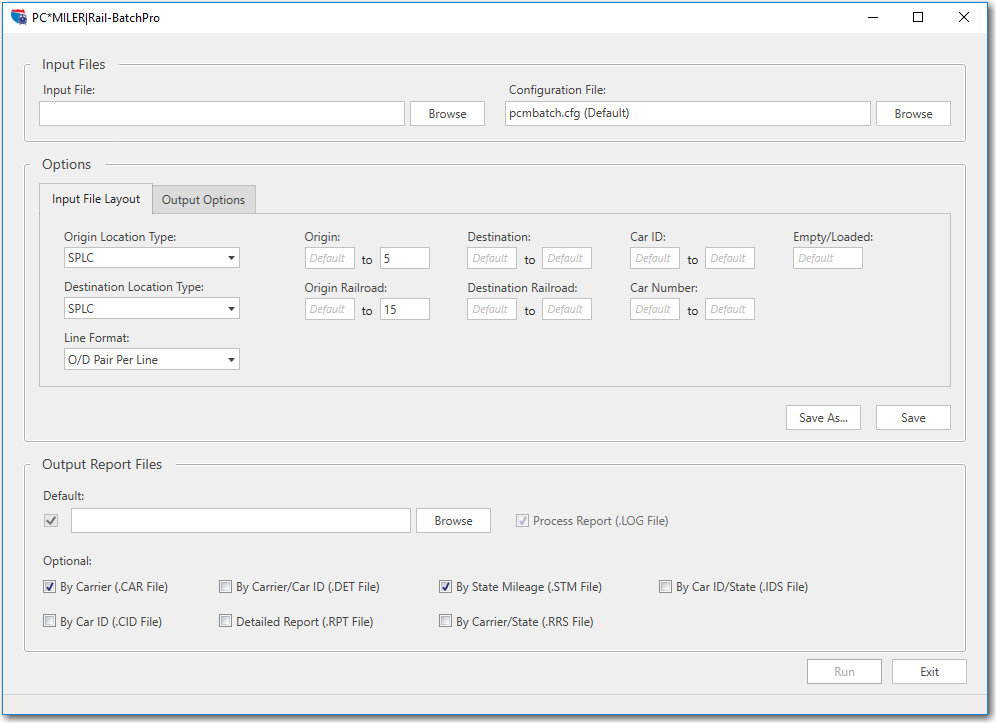Open the Origin Location Type dropdown

pos(152,258)
